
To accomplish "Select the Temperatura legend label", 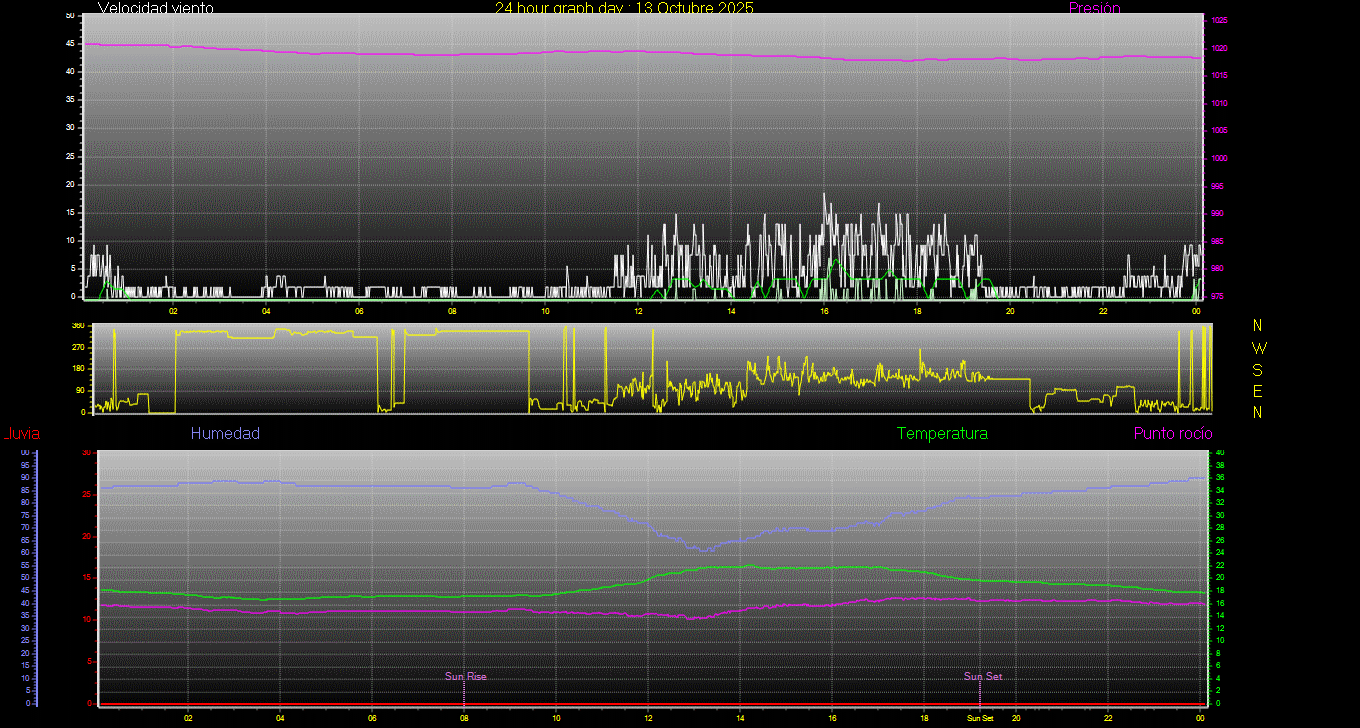I will click(942, 433).
